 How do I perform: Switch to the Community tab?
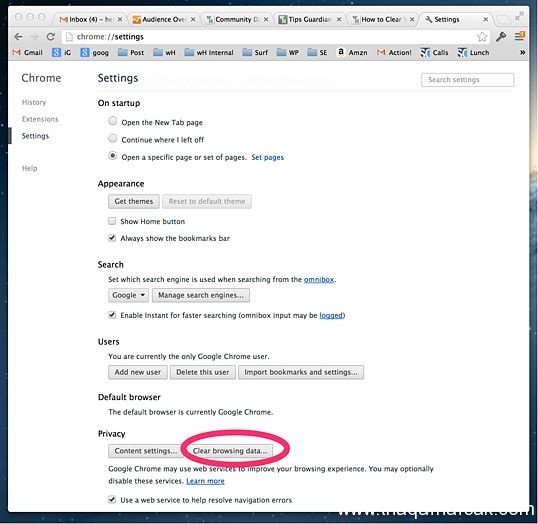pos(237,20)
